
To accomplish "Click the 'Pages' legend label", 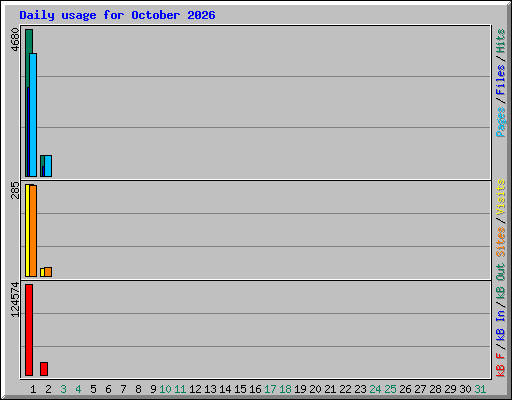I will 500,122.
